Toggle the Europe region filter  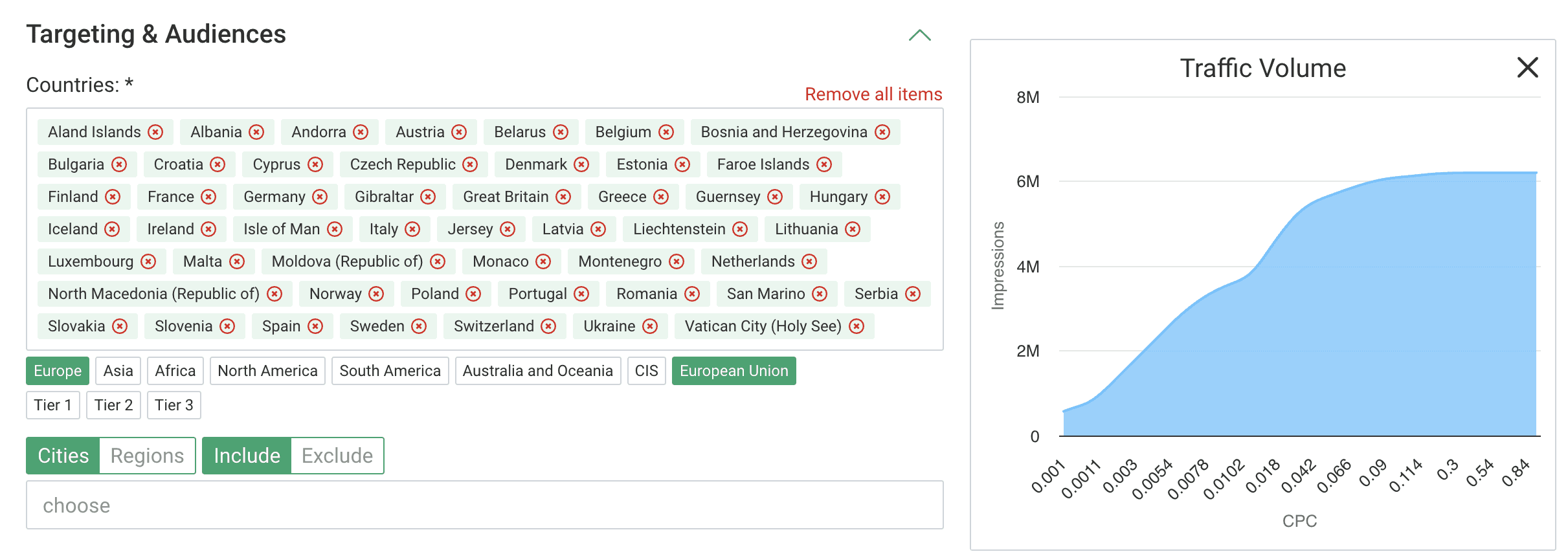[58, 371]
